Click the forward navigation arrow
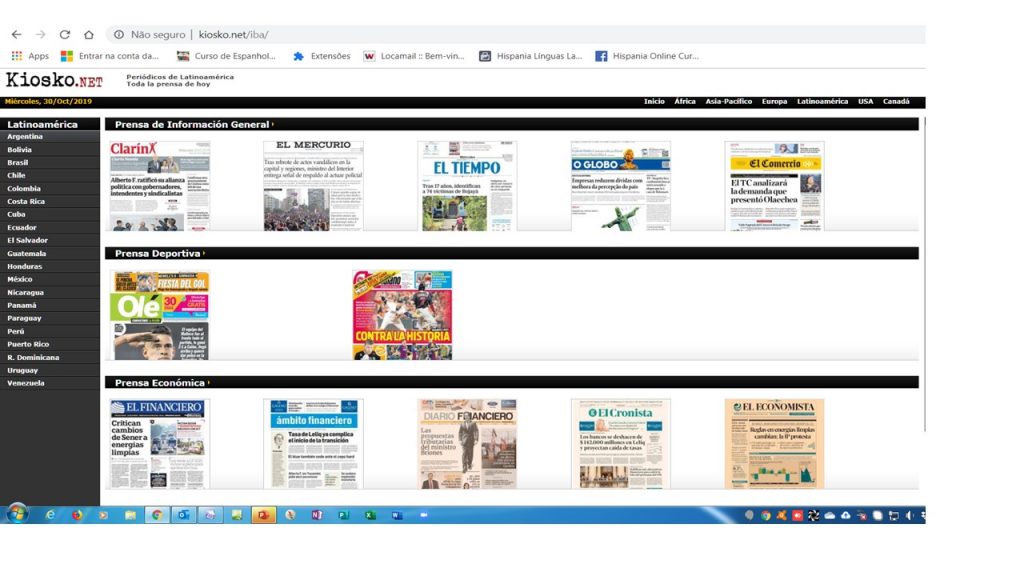 [40, 35]
